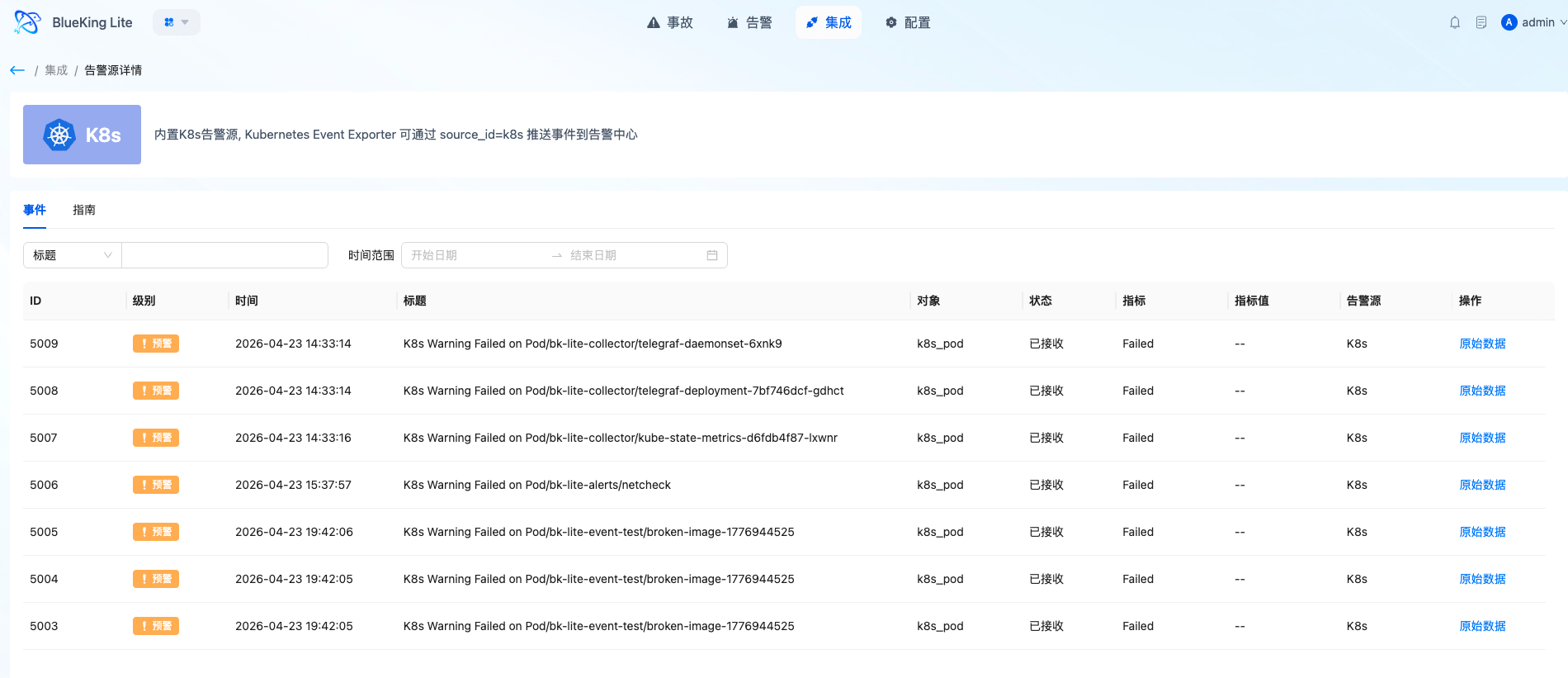The width and height of the screenshot is (1568, 678).
Task: Select title ending telegraf-deployment-7bf746dcf-gdhct
Action: [x=624, y=391]
